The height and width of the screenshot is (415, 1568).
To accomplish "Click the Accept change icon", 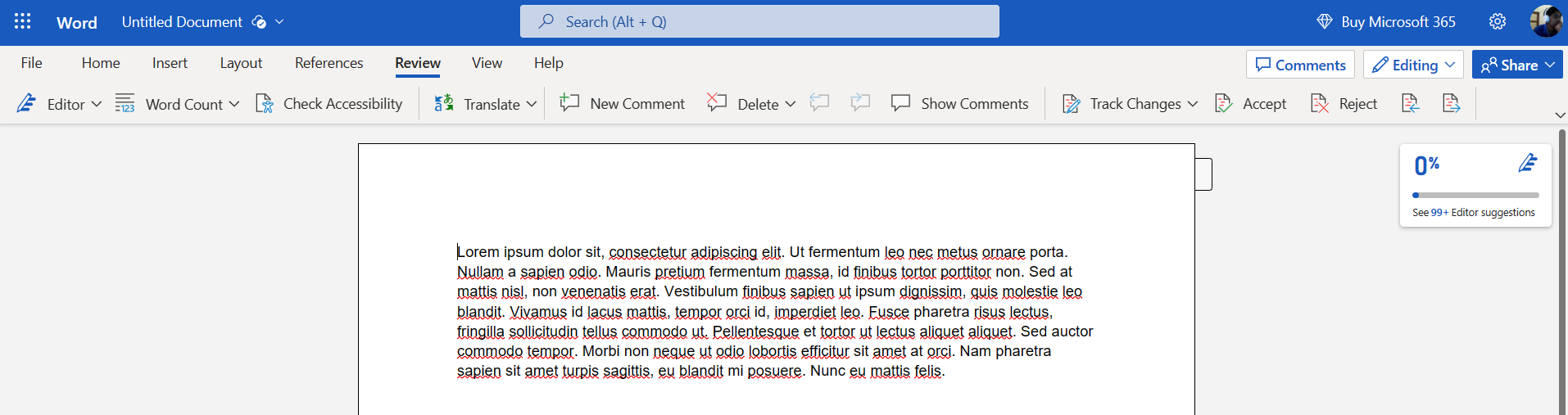I will coord(1223,103).
